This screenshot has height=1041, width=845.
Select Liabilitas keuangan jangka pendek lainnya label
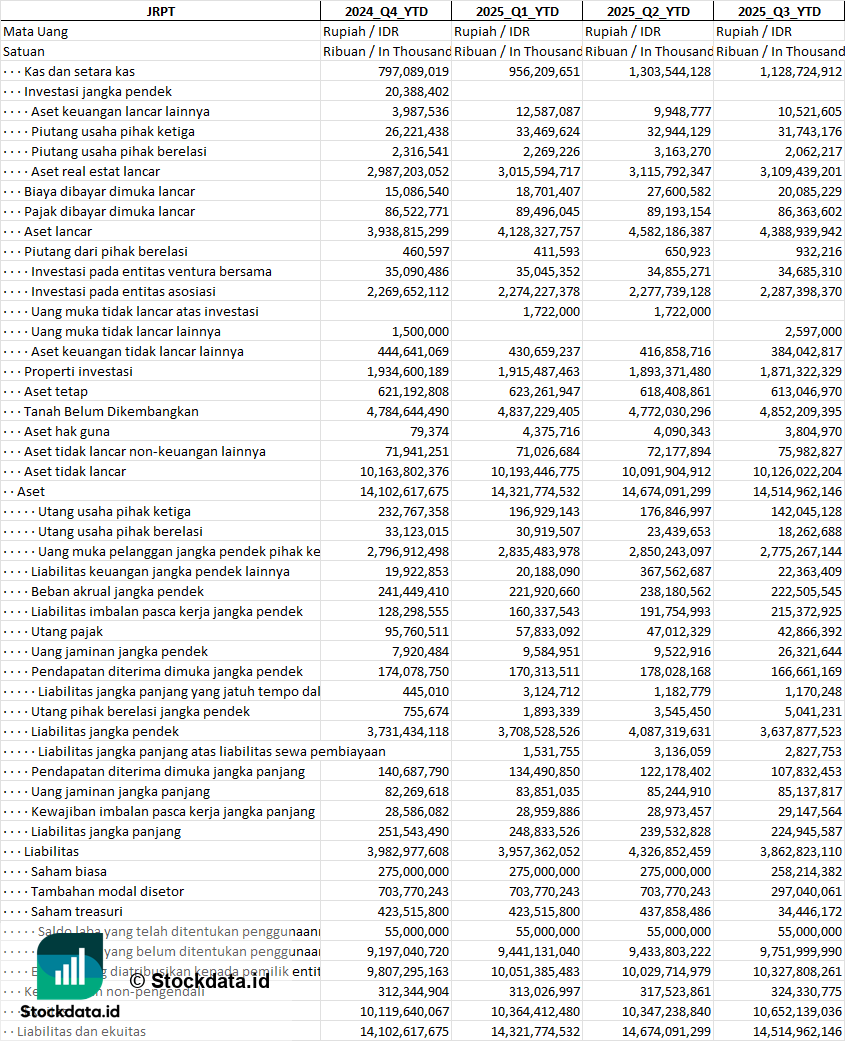coord(161,571)
